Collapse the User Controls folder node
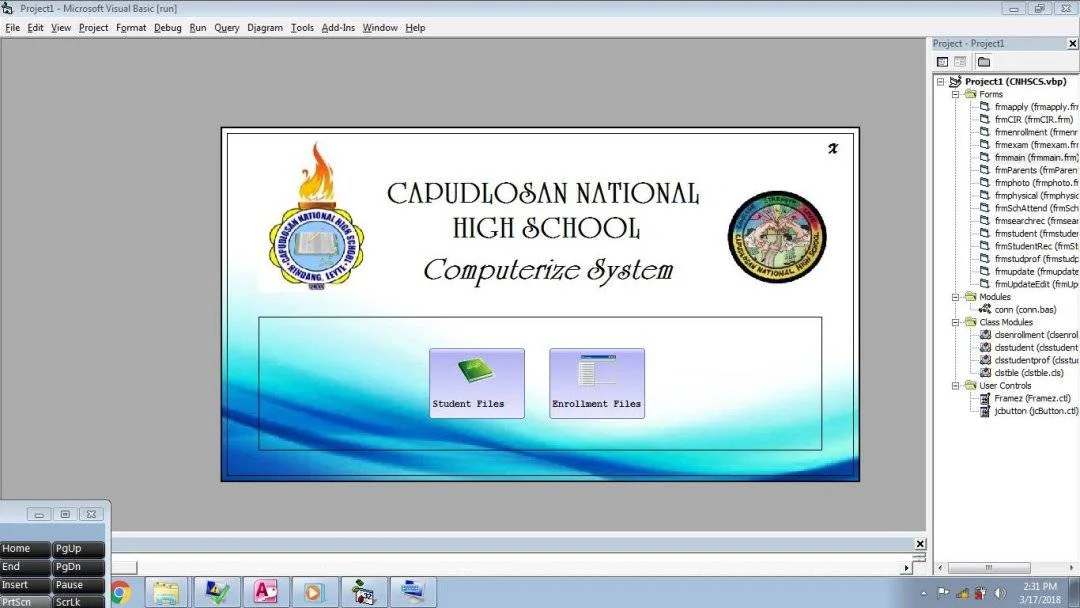The height and width of the screenshot is (608, 1080). coord(955,386)
